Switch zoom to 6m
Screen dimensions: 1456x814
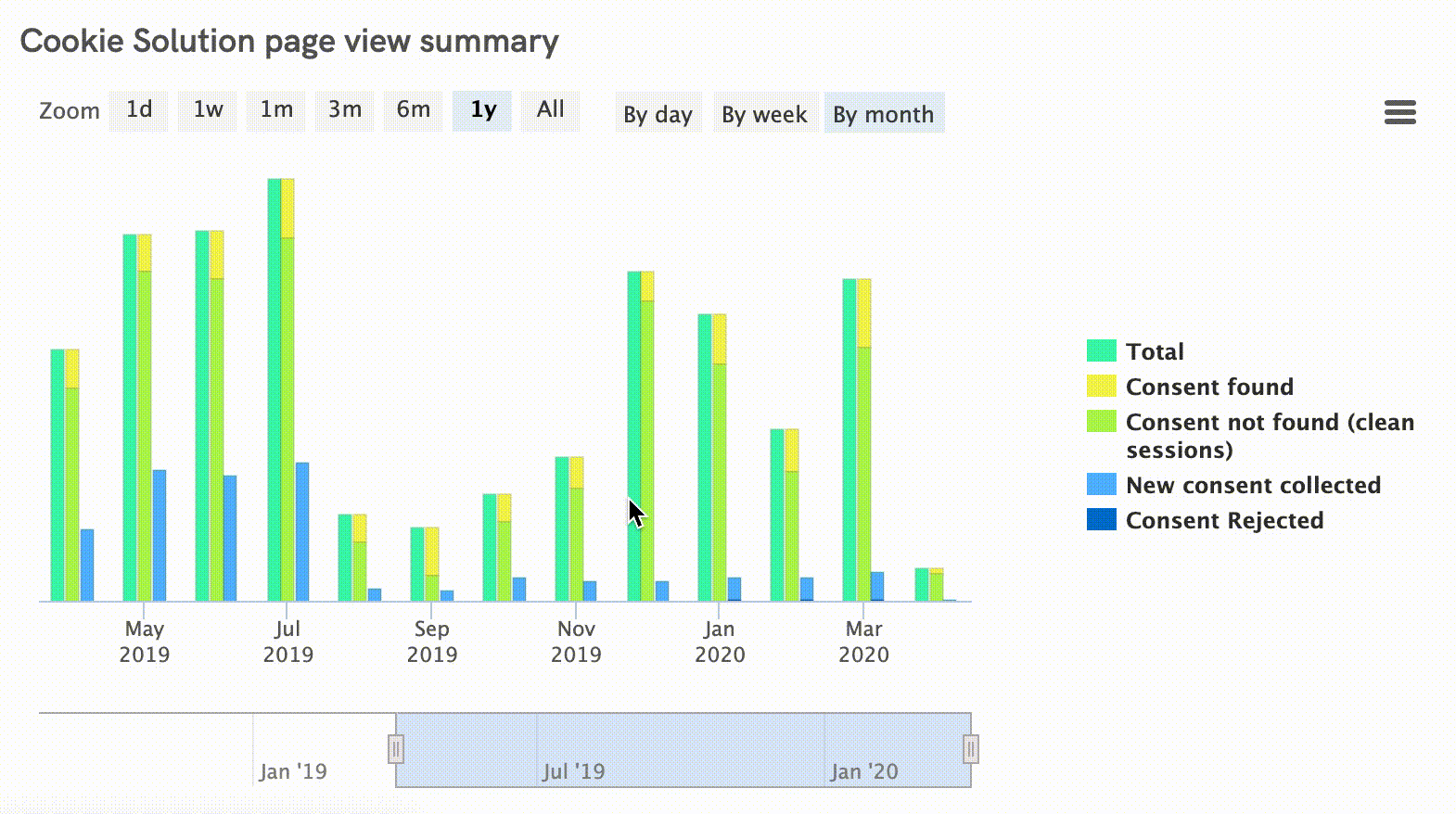(414, 110)
